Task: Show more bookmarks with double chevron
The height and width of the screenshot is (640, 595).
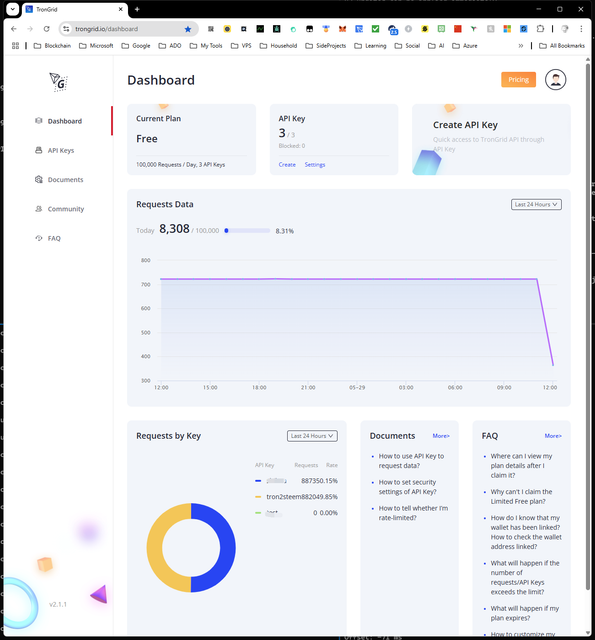Action: pos(521,46)
